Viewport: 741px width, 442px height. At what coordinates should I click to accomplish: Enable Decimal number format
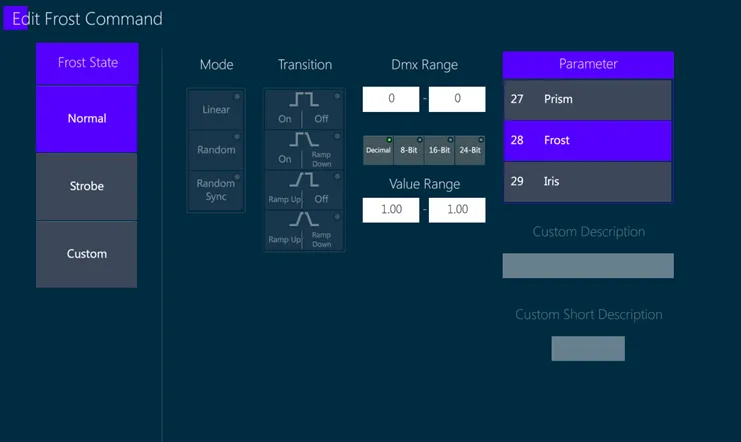coord(378,150)
